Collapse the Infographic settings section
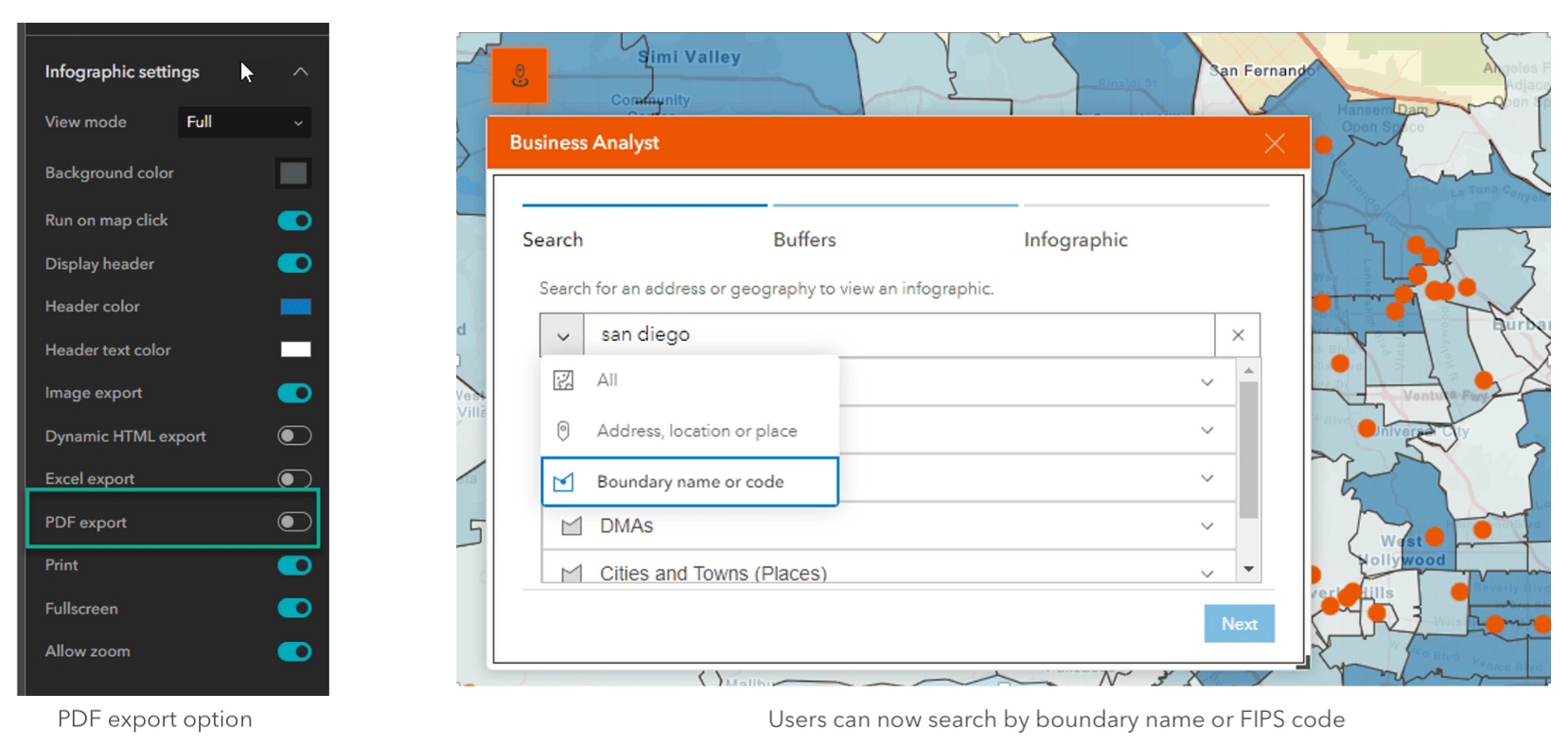The image size is (1568, 747). click(x=300, y=72)
